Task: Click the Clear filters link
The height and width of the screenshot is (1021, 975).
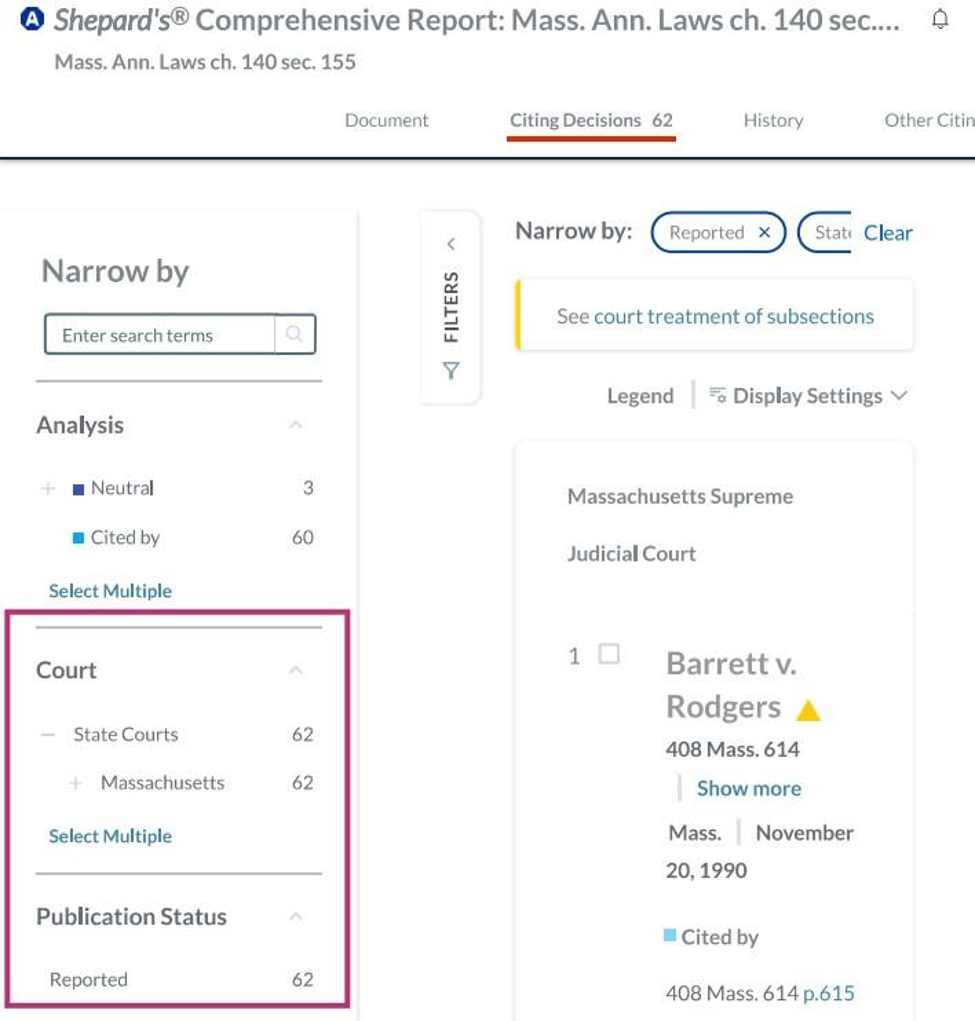Action: 888,232
